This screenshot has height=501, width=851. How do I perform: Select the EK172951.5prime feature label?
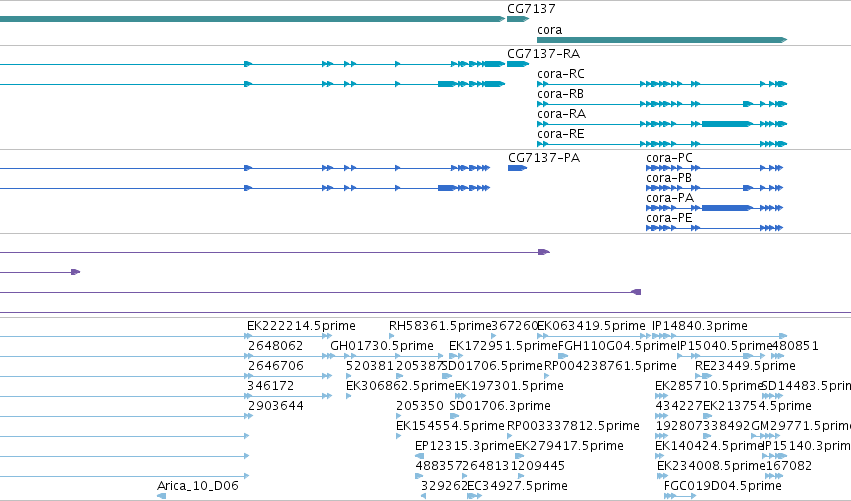click(x=503, y=346)
